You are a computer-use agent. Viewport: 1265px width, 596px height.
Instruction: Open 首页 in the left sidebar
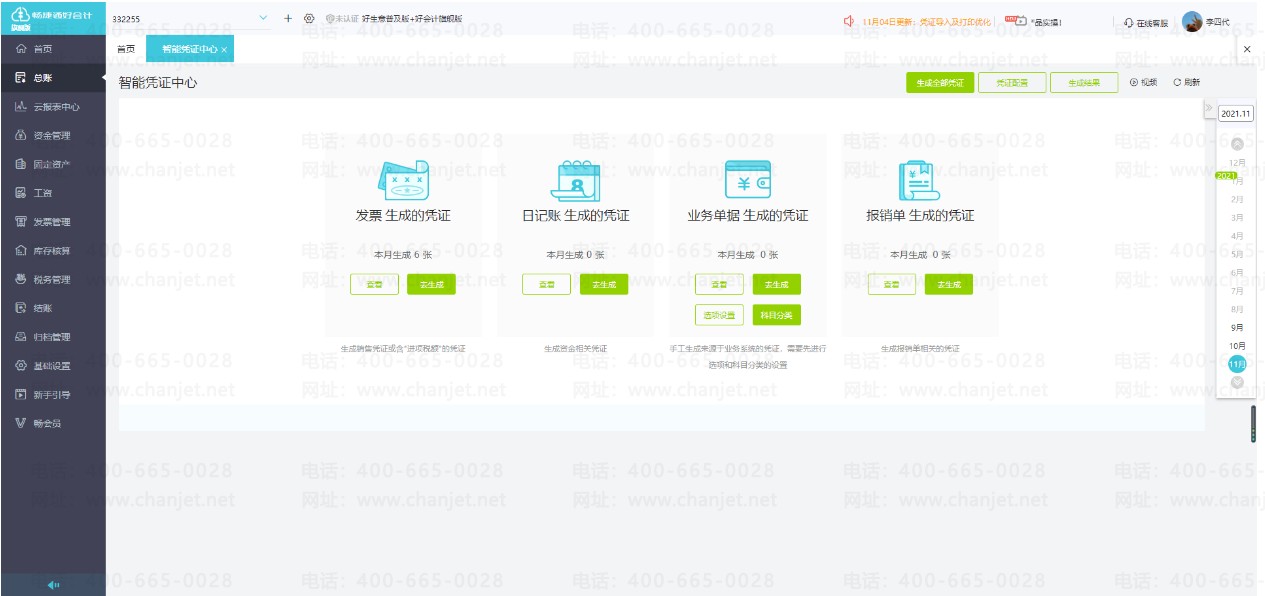[52, 48]
